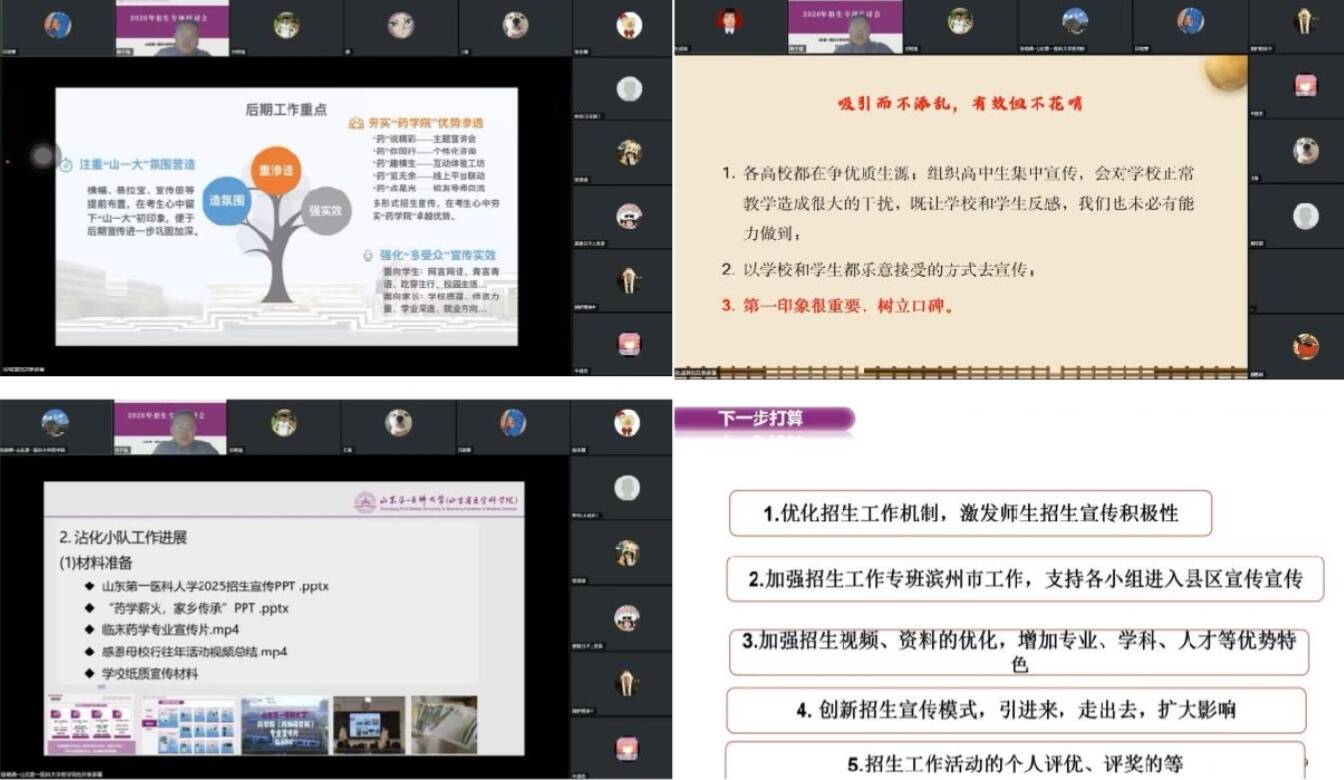Click the icon before 夯实"药学院"优势渗透 heading
1344x780 pixels.
click(x=356, y=122)
